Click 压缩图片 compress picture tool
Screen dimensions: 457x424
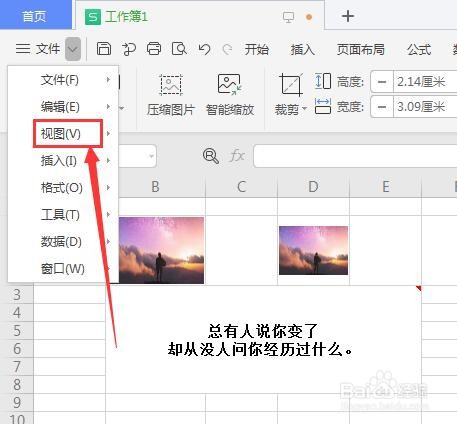point(171,95)
